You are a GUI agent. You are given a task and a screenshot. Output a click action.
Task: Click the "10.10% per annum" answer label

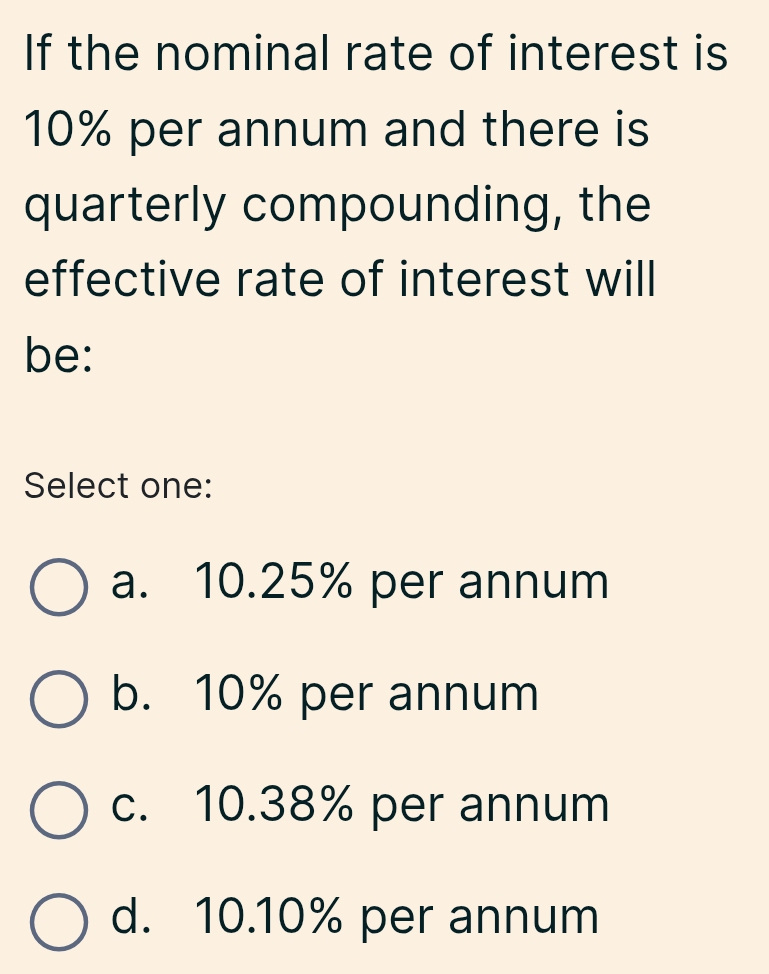pos(397,915)
